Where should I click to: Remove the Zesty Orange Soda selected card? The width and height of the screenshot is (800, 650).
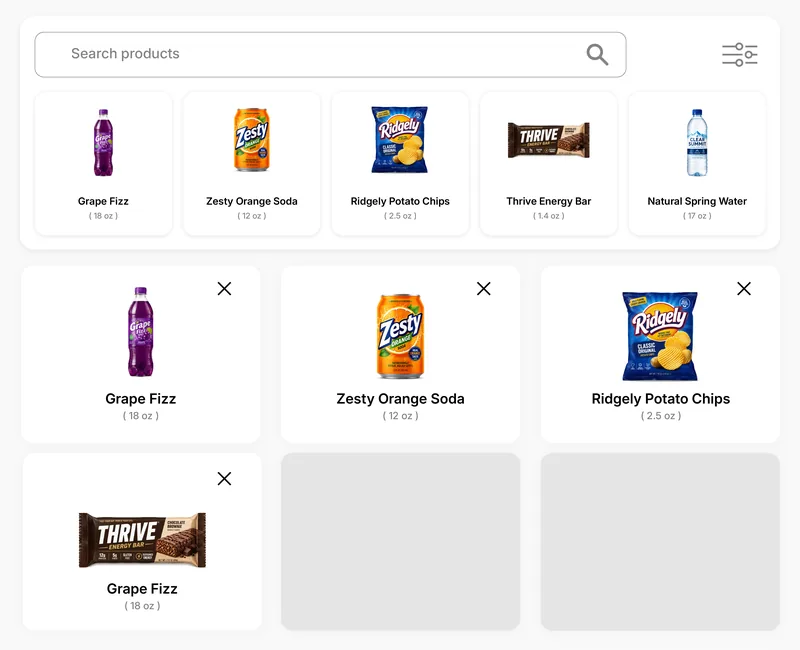[x=484, y=289]
